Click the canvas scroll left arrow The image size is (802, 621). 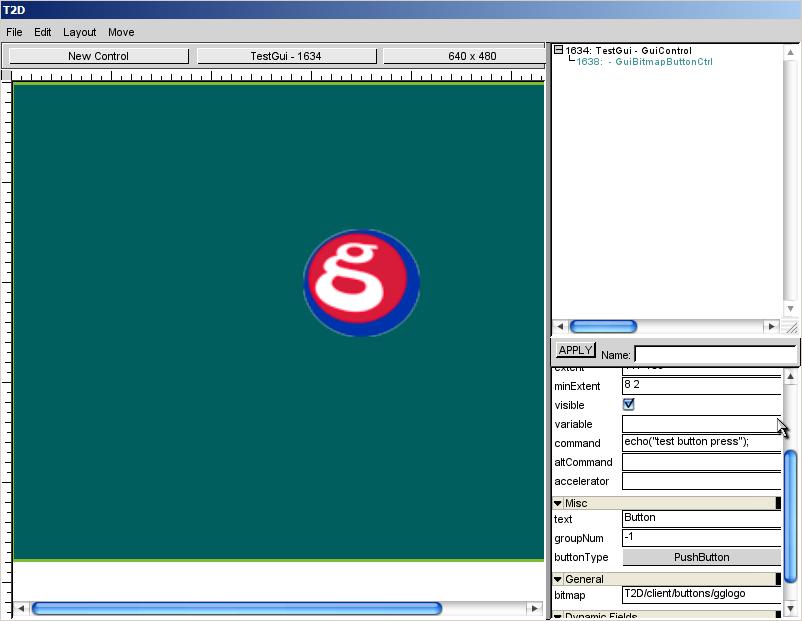(x=21, y=608)
